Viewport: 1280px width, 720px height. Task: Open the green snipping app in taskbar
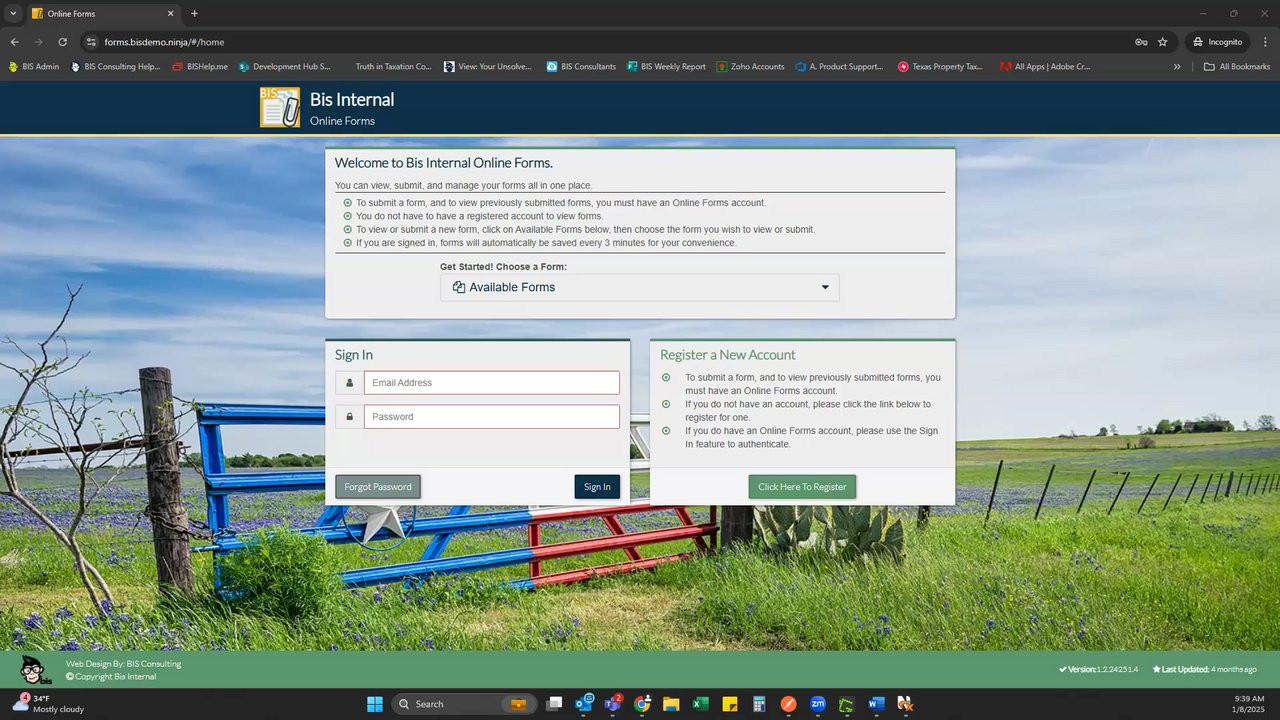point(846,704)
